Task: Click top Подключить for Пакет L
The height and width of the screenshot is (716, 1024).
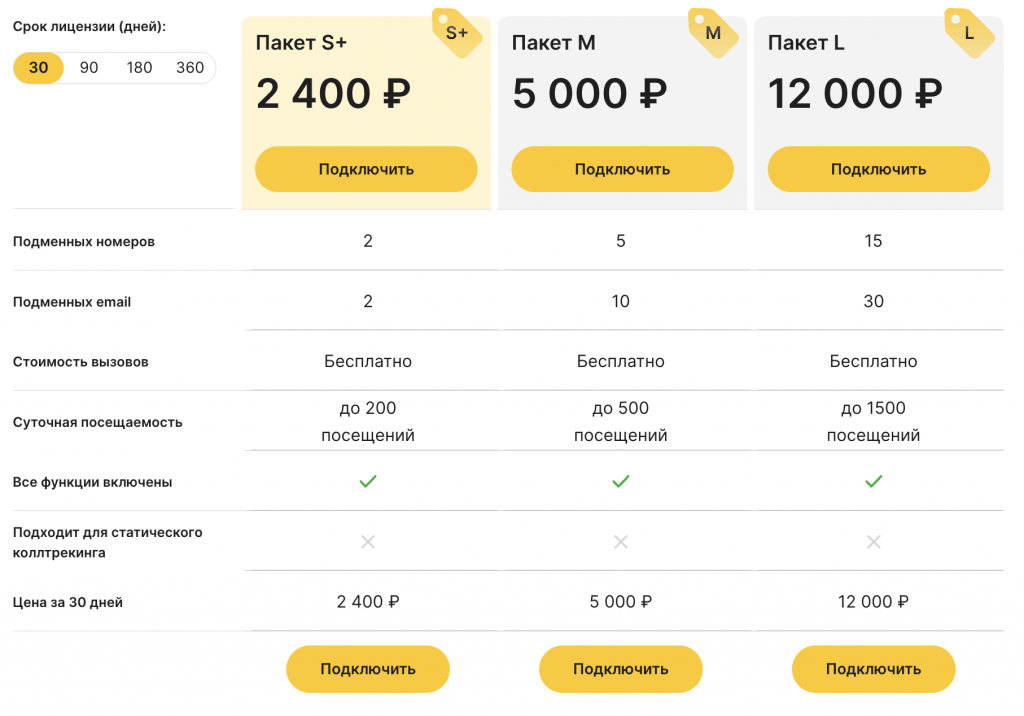Action: (x=878, y=169)
